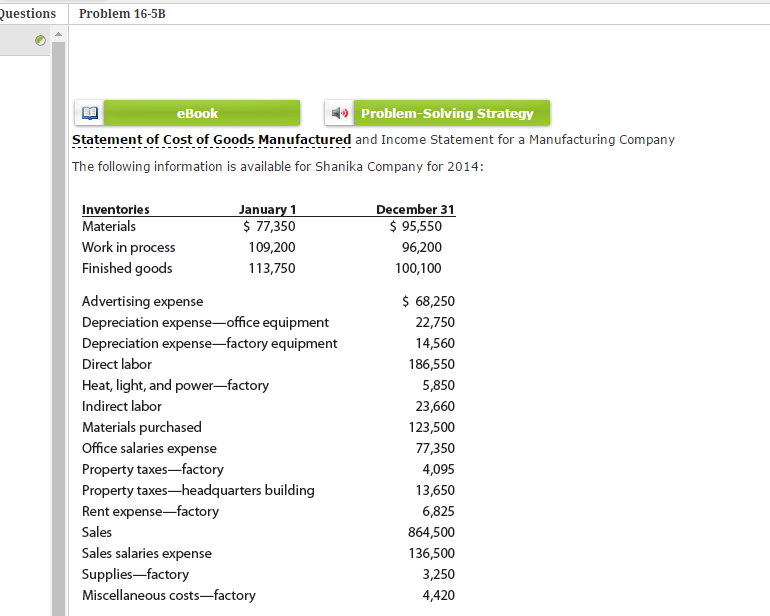Select the Problem 16-5B header
770x616 pixels.
point(122,14)
